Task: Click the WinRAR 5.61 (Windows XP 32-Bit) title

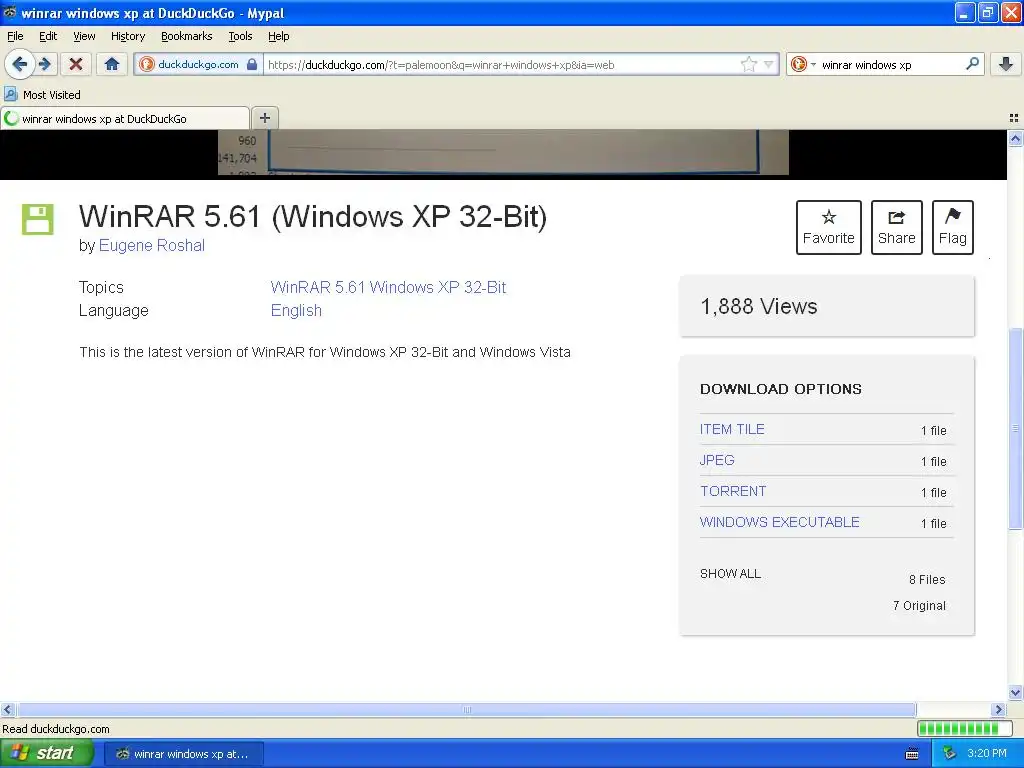Action: (313, 217)
